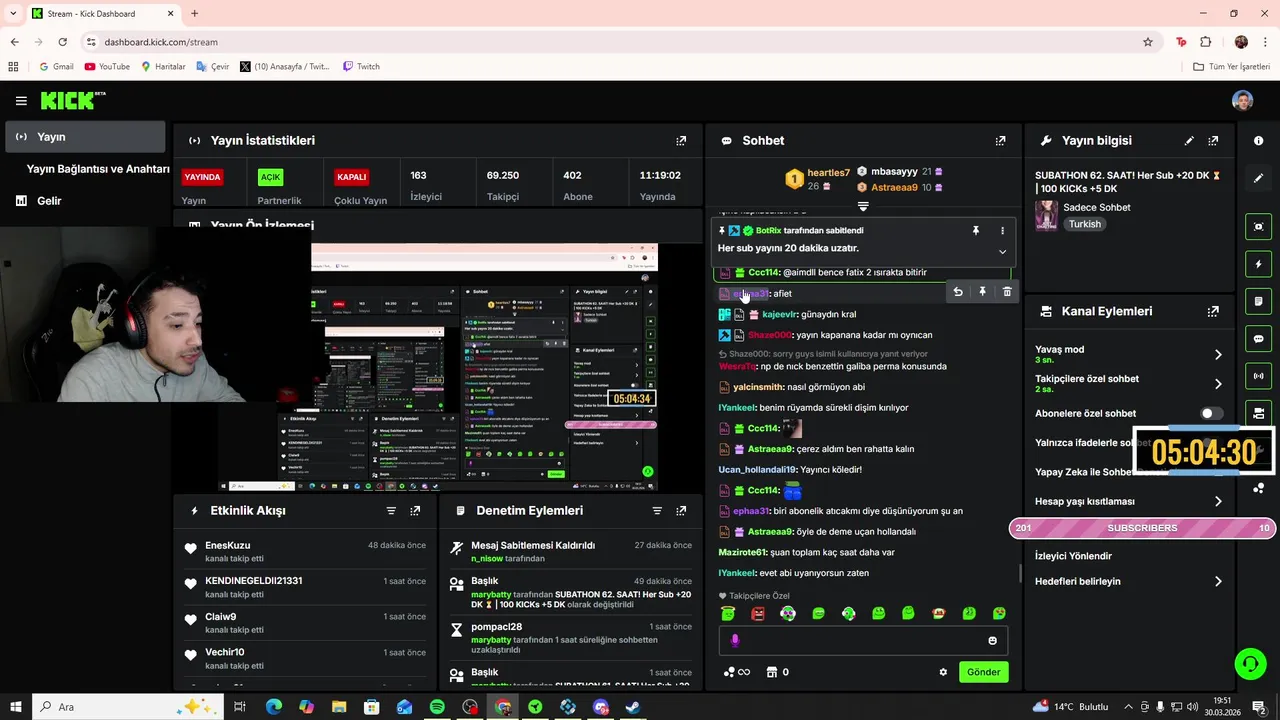Pop out the Yayın İstatistikleri panel
This screenshot has height=720, width=1280.
(x=681, y=141)
